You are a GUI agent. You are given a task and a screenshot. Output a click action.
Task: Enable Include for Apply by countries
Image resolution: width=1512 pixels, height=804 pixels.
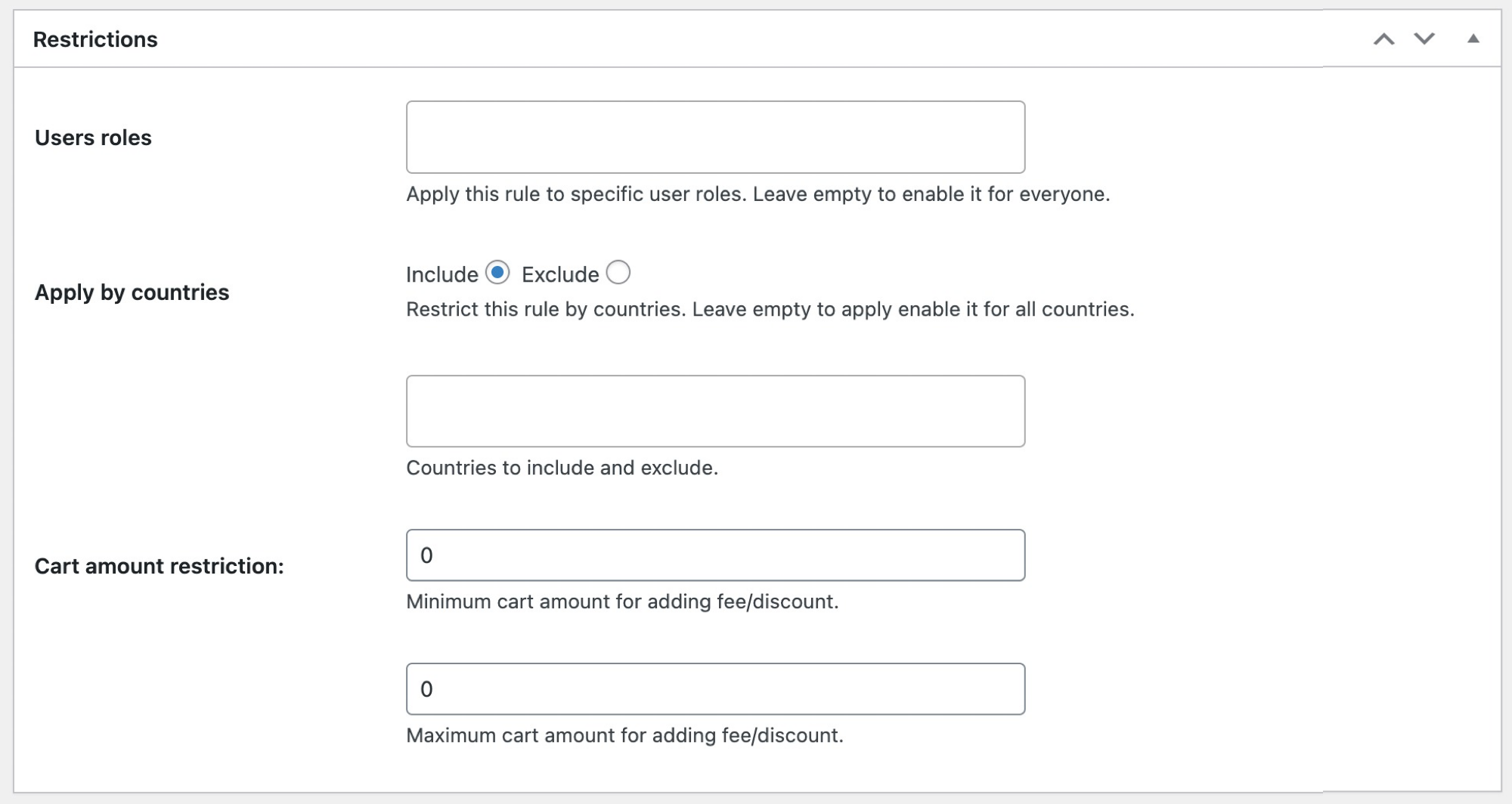(498, 274)
